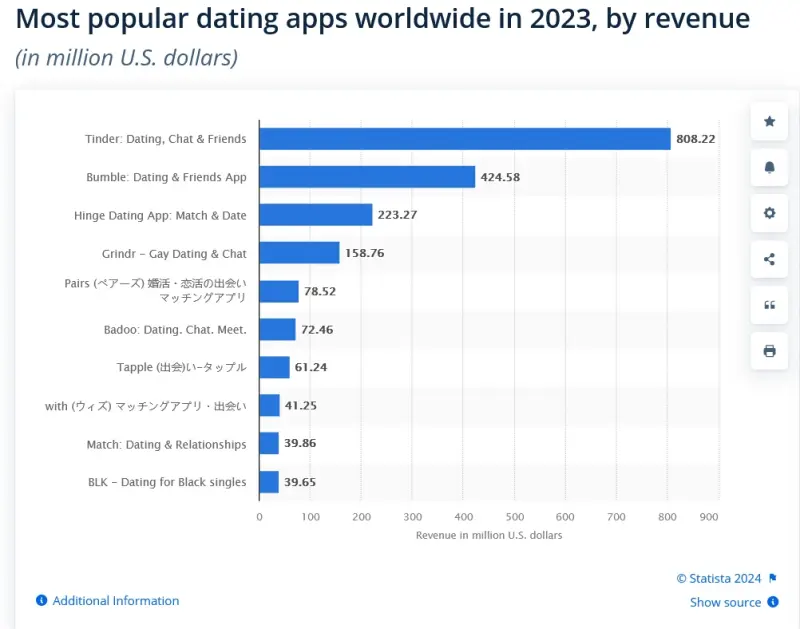
Task: Open the settings gear icon
Action: tap(768, 213)
